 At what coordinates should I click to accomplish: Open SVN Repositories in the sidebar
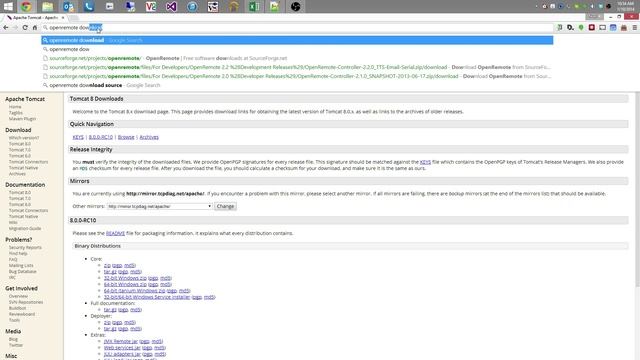26,302
